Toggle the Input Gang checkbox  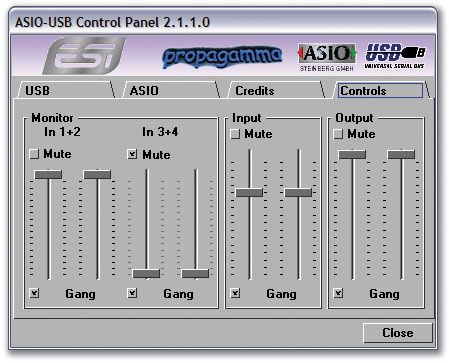[x=235, y=293]
